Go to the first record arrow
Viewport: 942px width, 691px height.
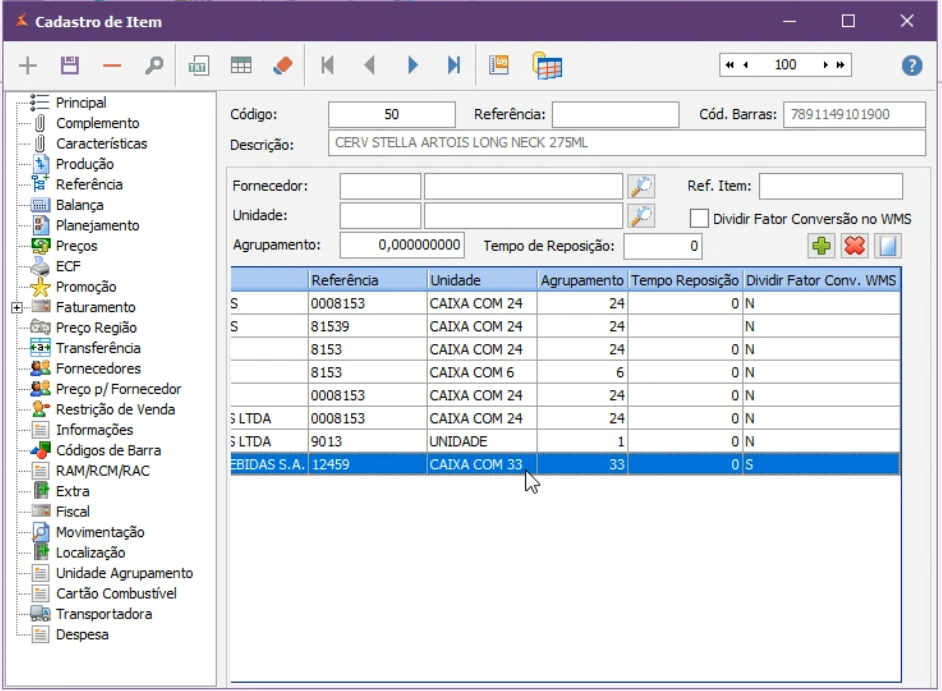(326, 66)
